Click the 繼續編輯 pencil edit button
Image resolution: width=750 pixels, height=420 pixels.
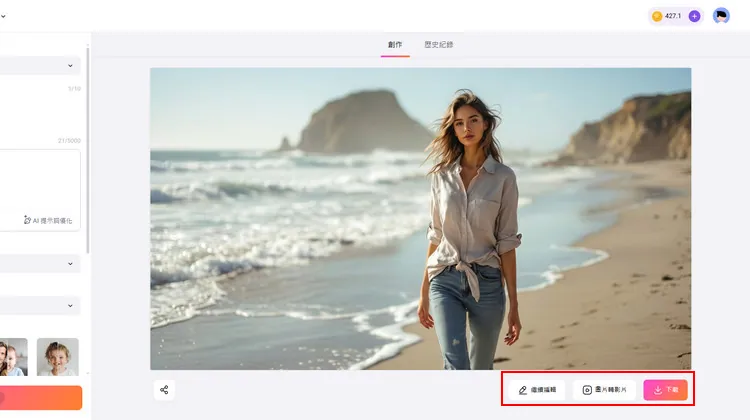coord(538,390)
